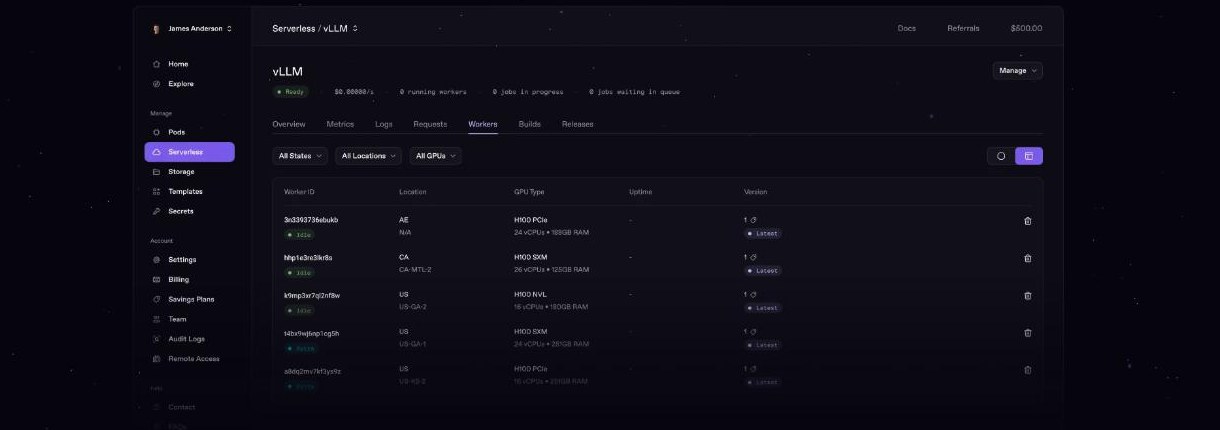Open the Storage section
Screen dimensions: 1220x430
pyautogui.click(x=189, y=172)
